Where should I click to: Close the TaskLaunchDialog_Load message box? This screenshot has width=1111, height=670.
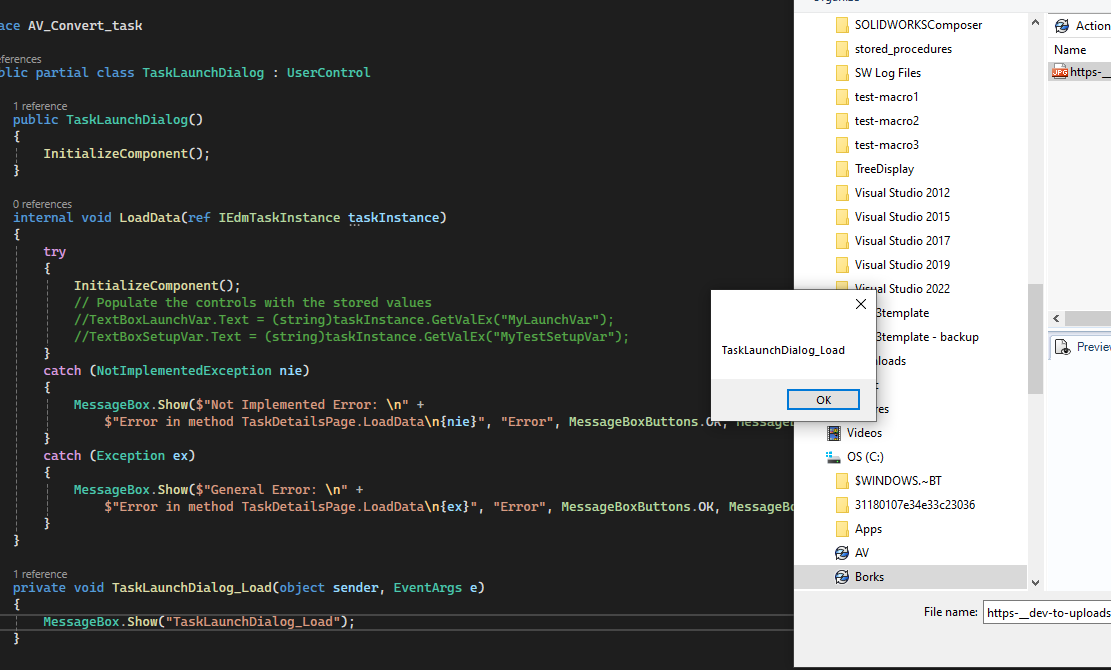pos(861,304)
